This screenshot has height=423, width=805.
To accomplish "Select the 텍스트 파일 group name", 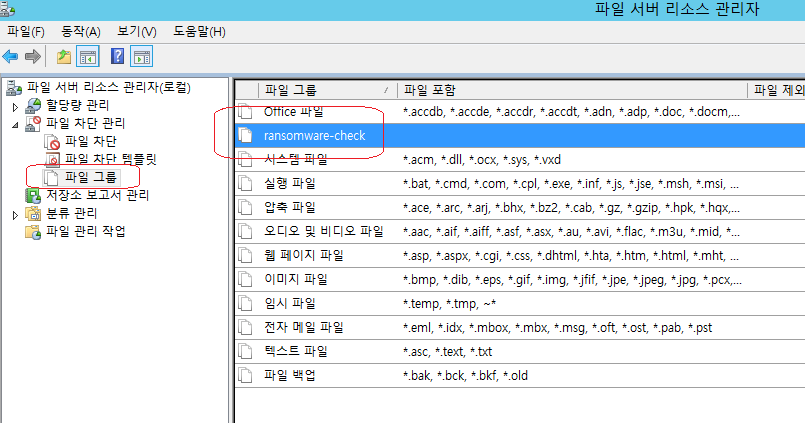I will (296, 351).
